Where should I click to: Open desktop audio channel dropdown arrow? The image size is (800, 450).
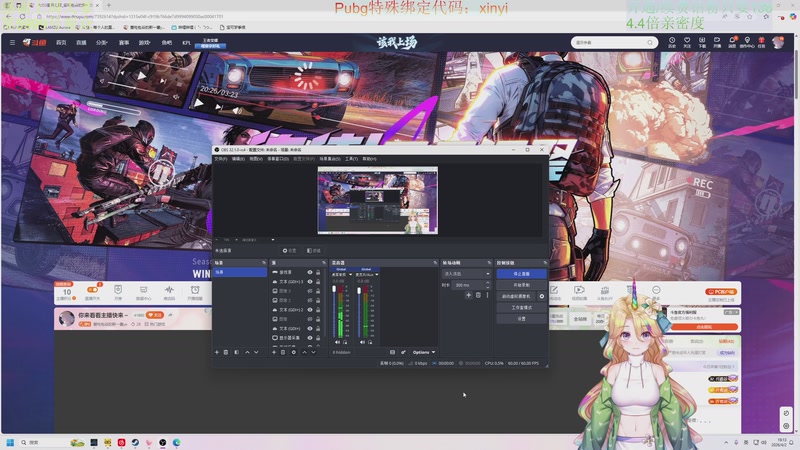(x=351, y=274)
